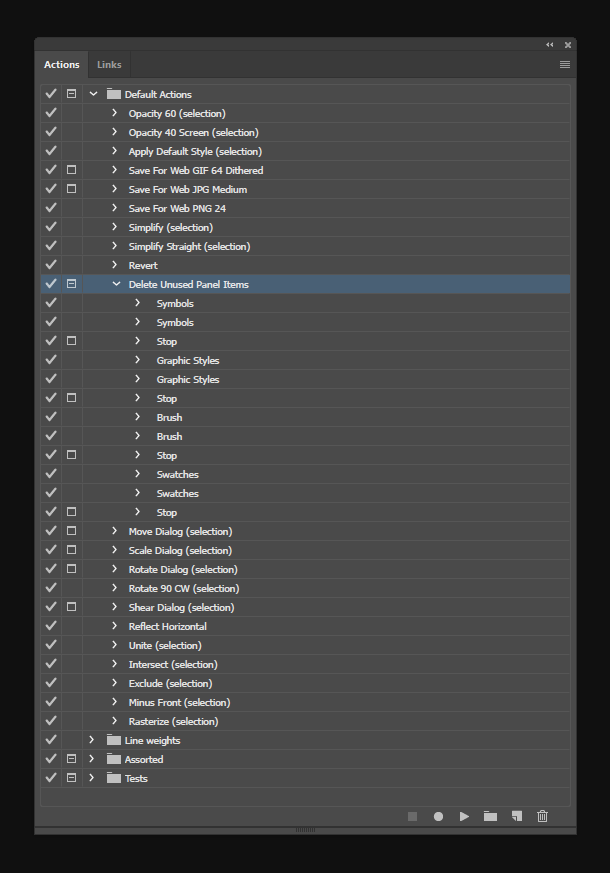
Task: Click the Delete Selection trash icon
Action: pyautogui.click(x=542, y=816)
